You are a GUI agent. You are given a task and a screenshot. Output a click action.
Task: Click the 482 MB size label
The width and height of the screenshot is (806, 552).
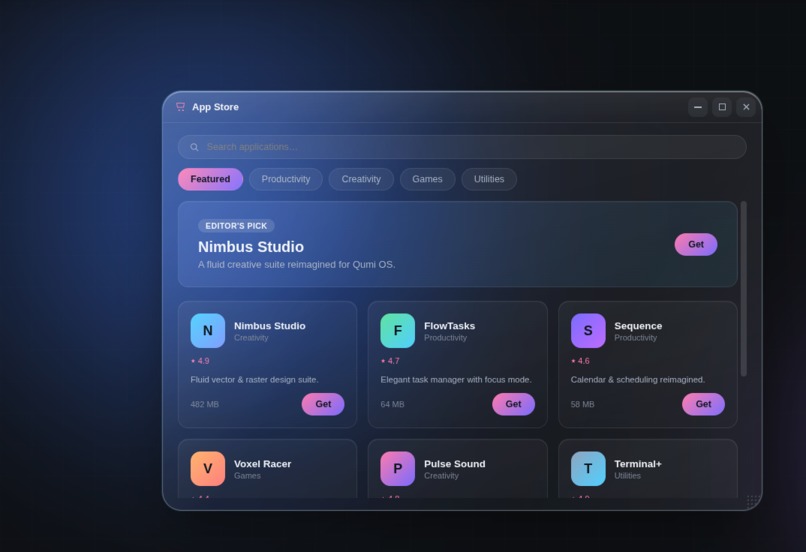pyautogui.click(x=205, y=404)
